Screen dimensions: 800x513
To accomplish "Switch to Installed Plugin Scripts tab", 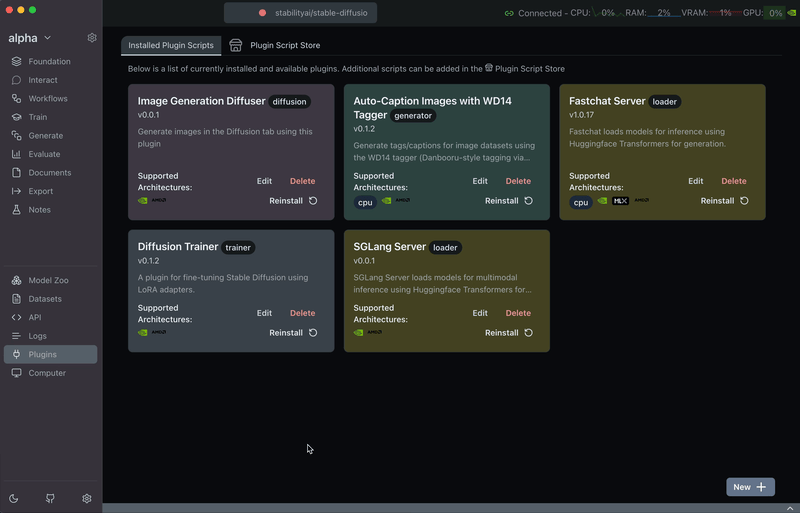I will (171, 45).
